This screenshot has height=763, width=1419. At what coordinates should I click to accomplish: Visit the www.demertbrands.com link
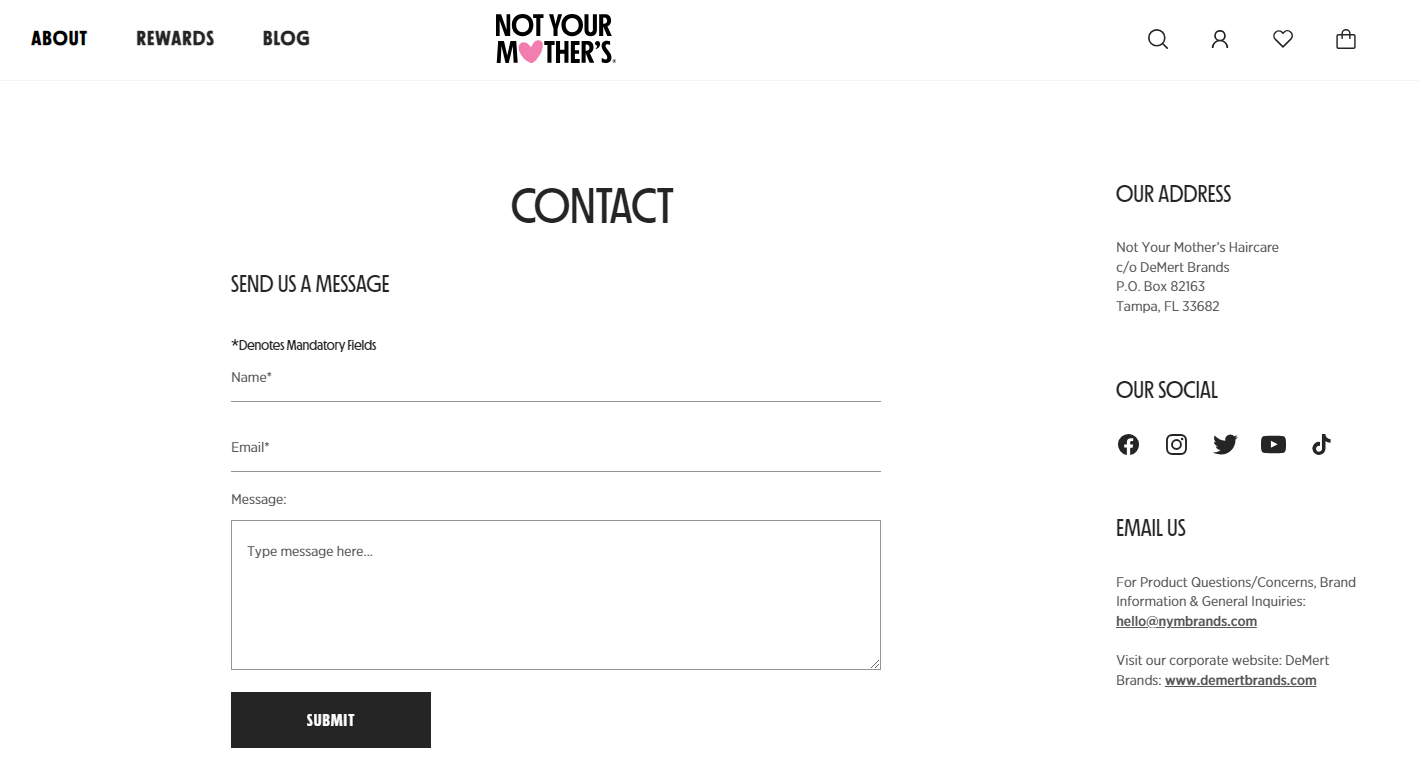[x=1240, y=681]
